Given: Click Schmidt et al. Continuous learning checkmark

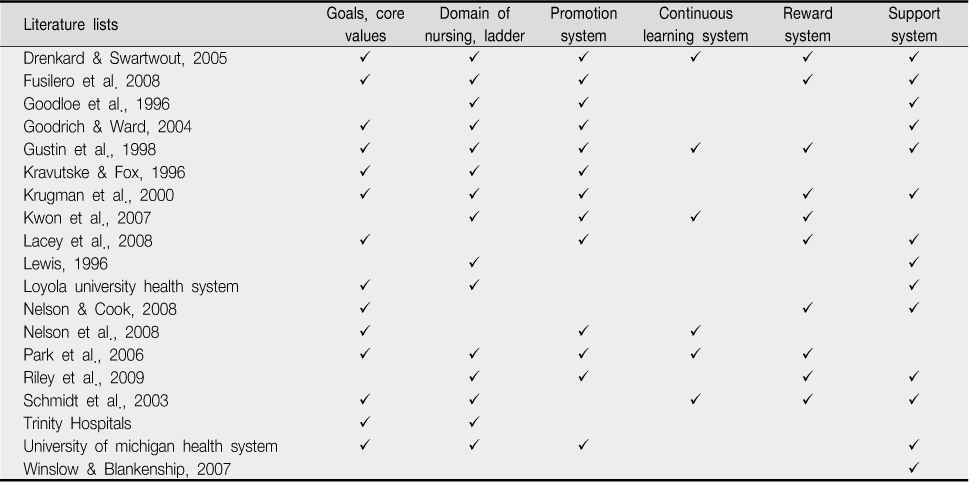Looking at the screenshot, I should pos(695,399).
